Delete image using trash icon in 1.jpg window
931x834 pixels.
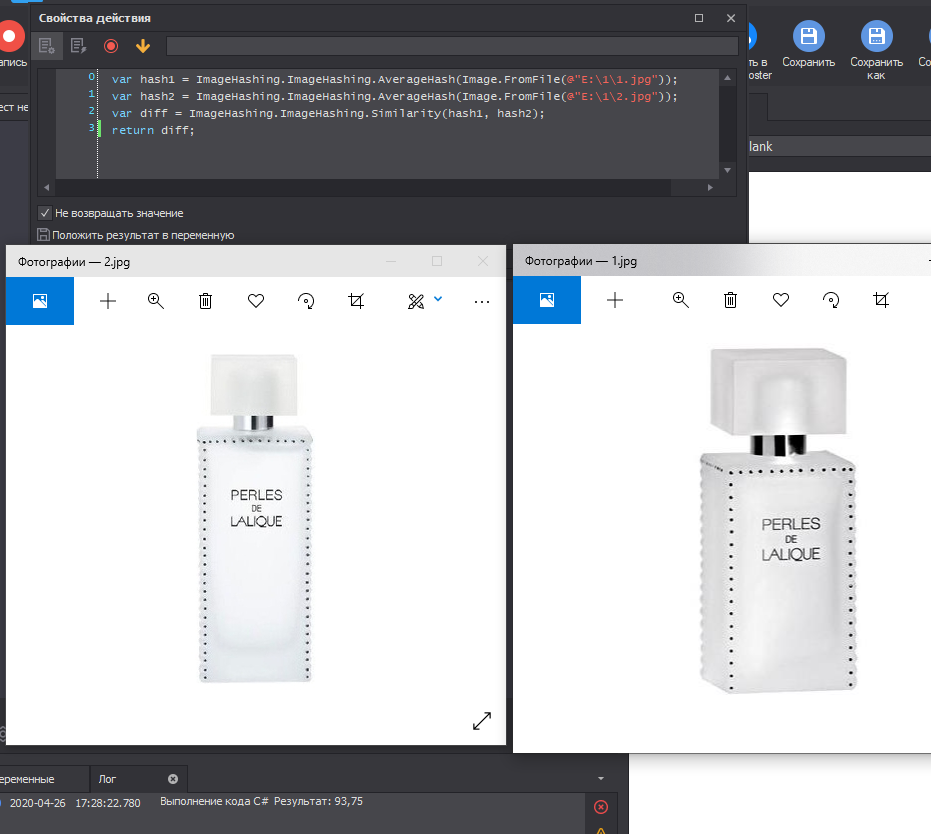point(730,300)
